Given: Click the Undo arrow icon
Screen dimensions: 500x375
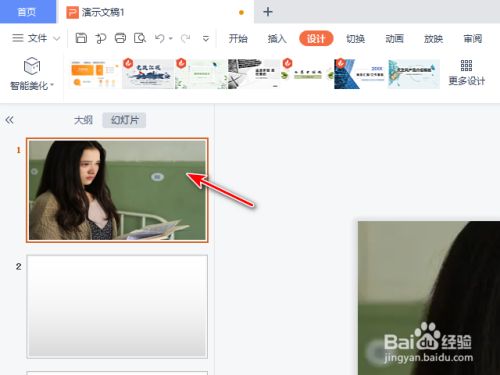Looking at the screenshot, I should point(160,38).
